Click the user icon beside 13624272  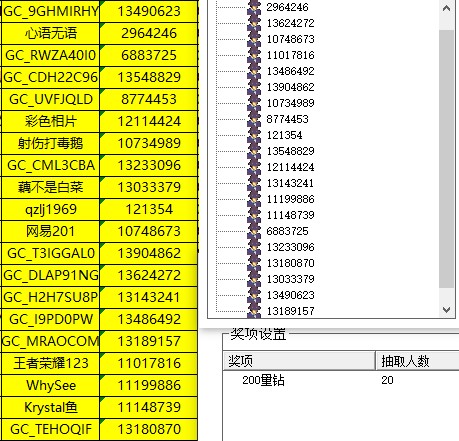[254, 23]
